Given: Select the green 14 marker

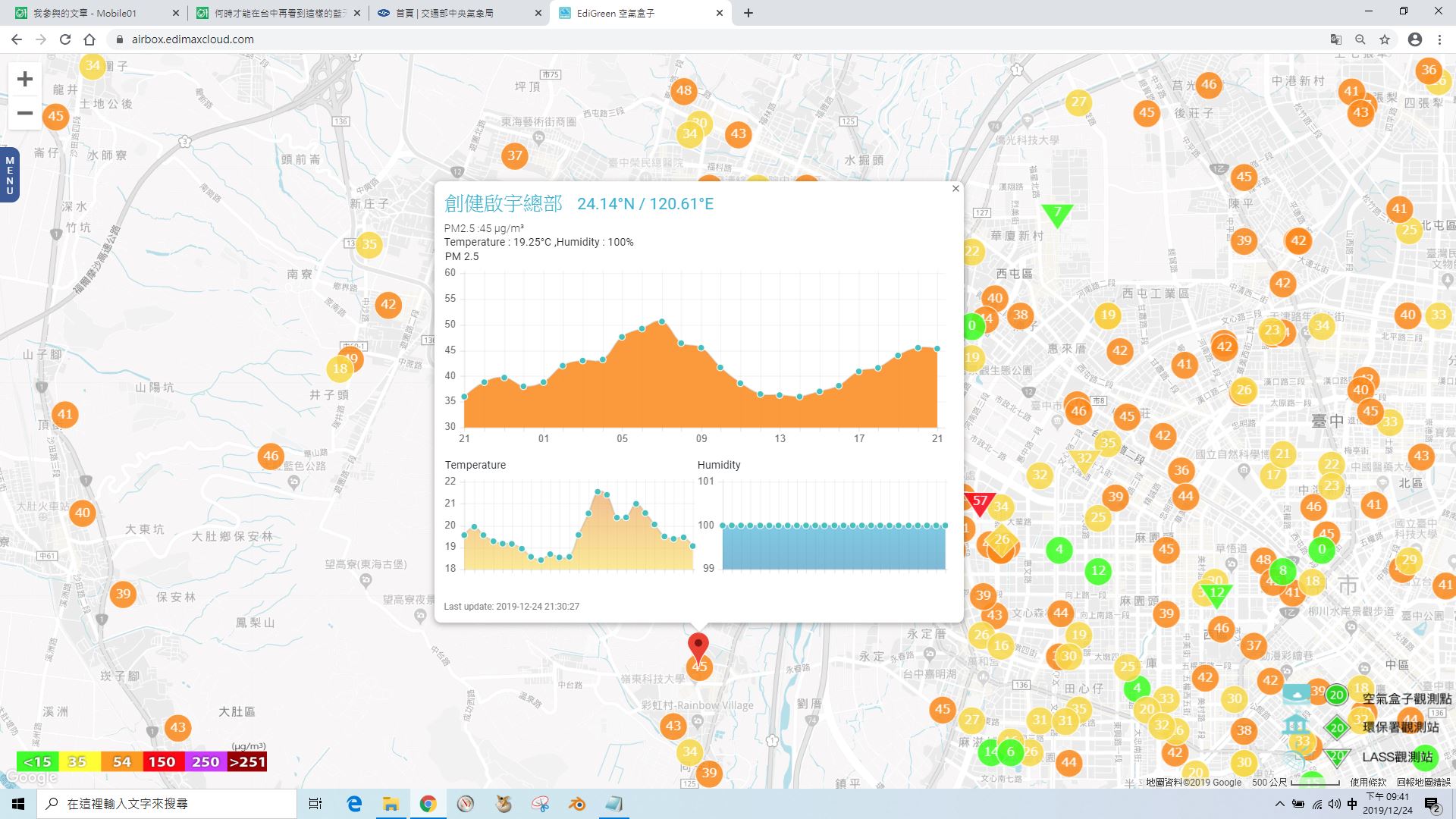Looking at the screenshot, I should click(x=989, y=752).
